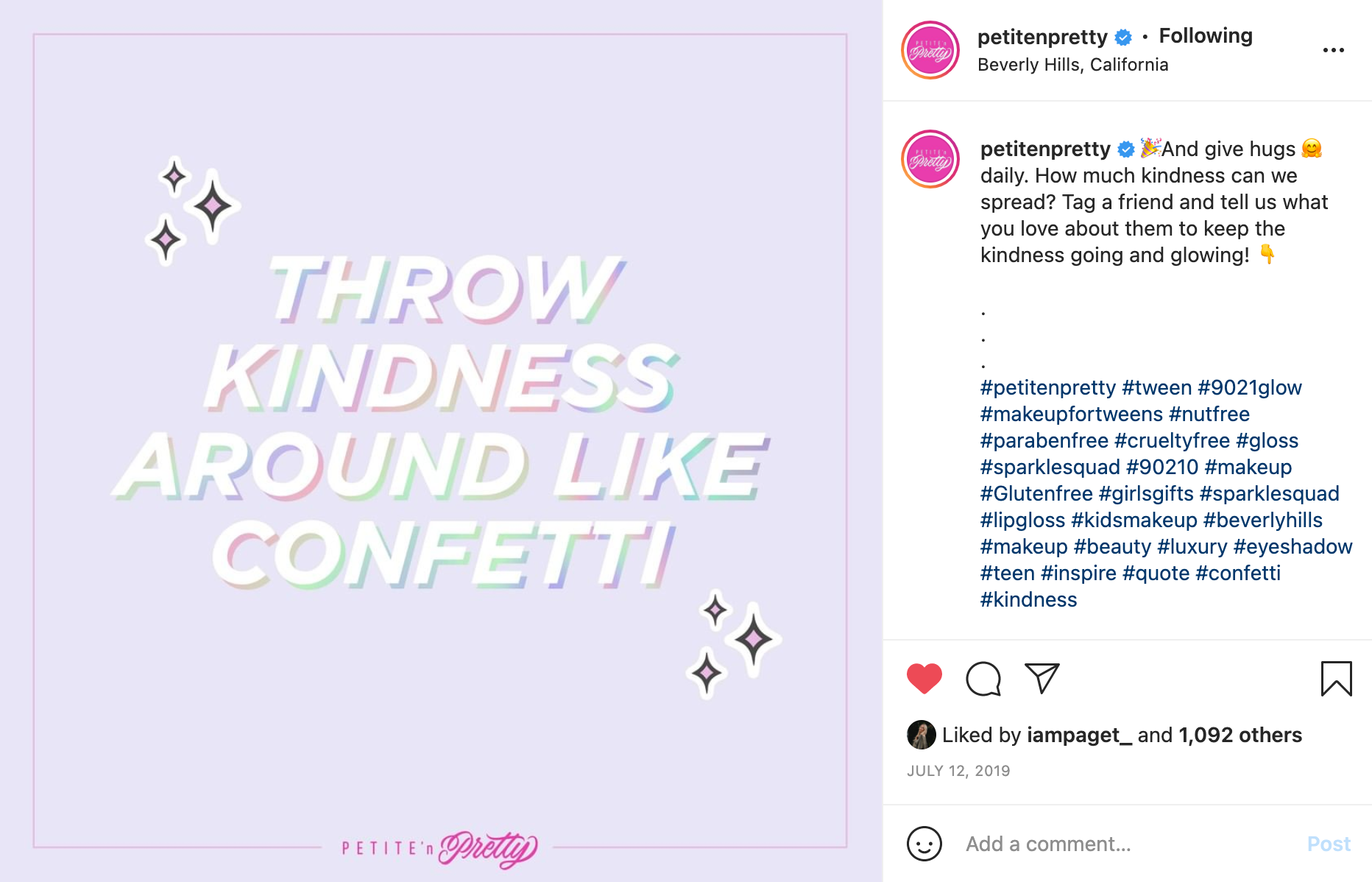The image size is (1372, 882).
Task: Open the July 12, 2019 timestamp
Action: 958,771
